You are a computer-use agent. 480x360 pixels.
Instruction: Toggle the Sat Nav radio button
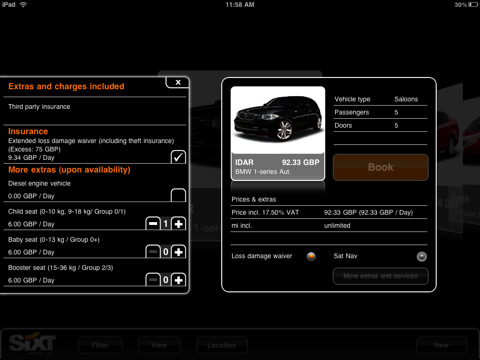[x=422, y=256]
